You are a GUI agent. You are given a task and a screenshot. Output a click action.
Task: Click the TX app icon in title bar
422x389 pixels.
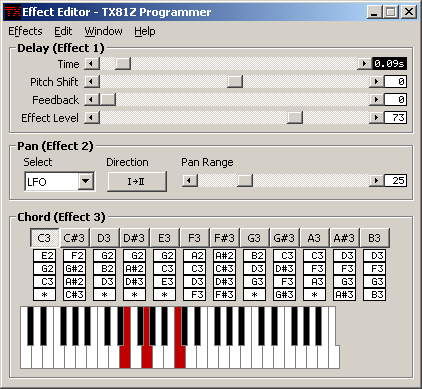coord(13,12)
